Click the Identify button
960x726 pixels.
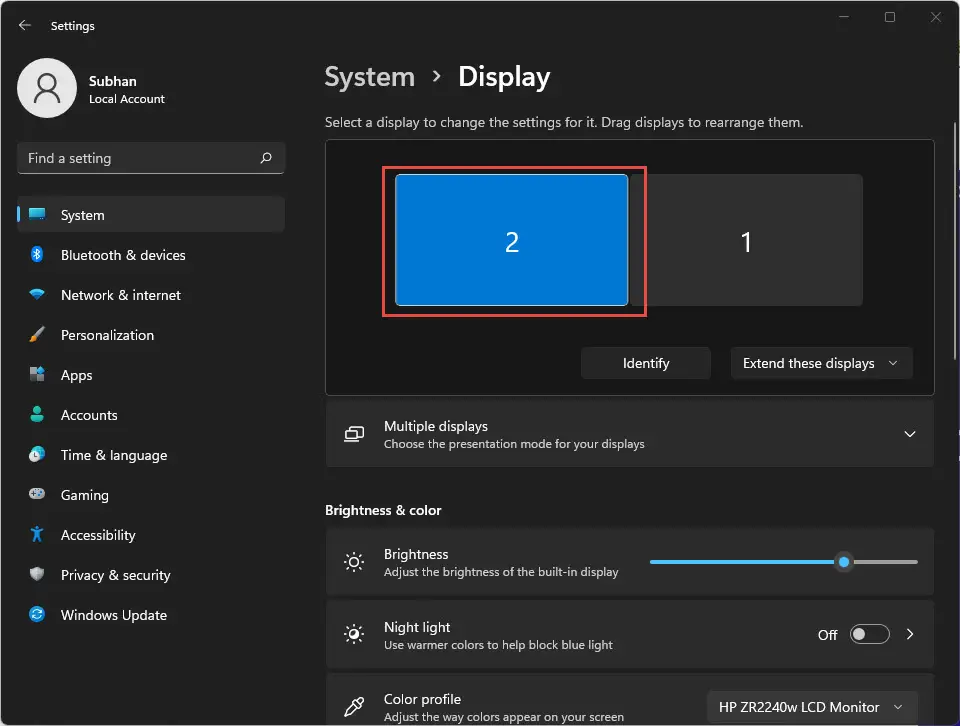tap(645, 363)
